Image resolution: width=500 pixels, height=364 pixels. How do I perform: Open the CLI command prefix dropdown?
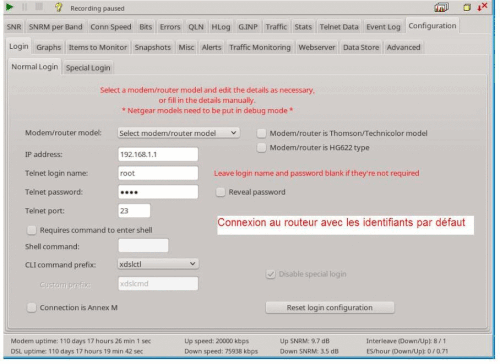pos(158,264)
